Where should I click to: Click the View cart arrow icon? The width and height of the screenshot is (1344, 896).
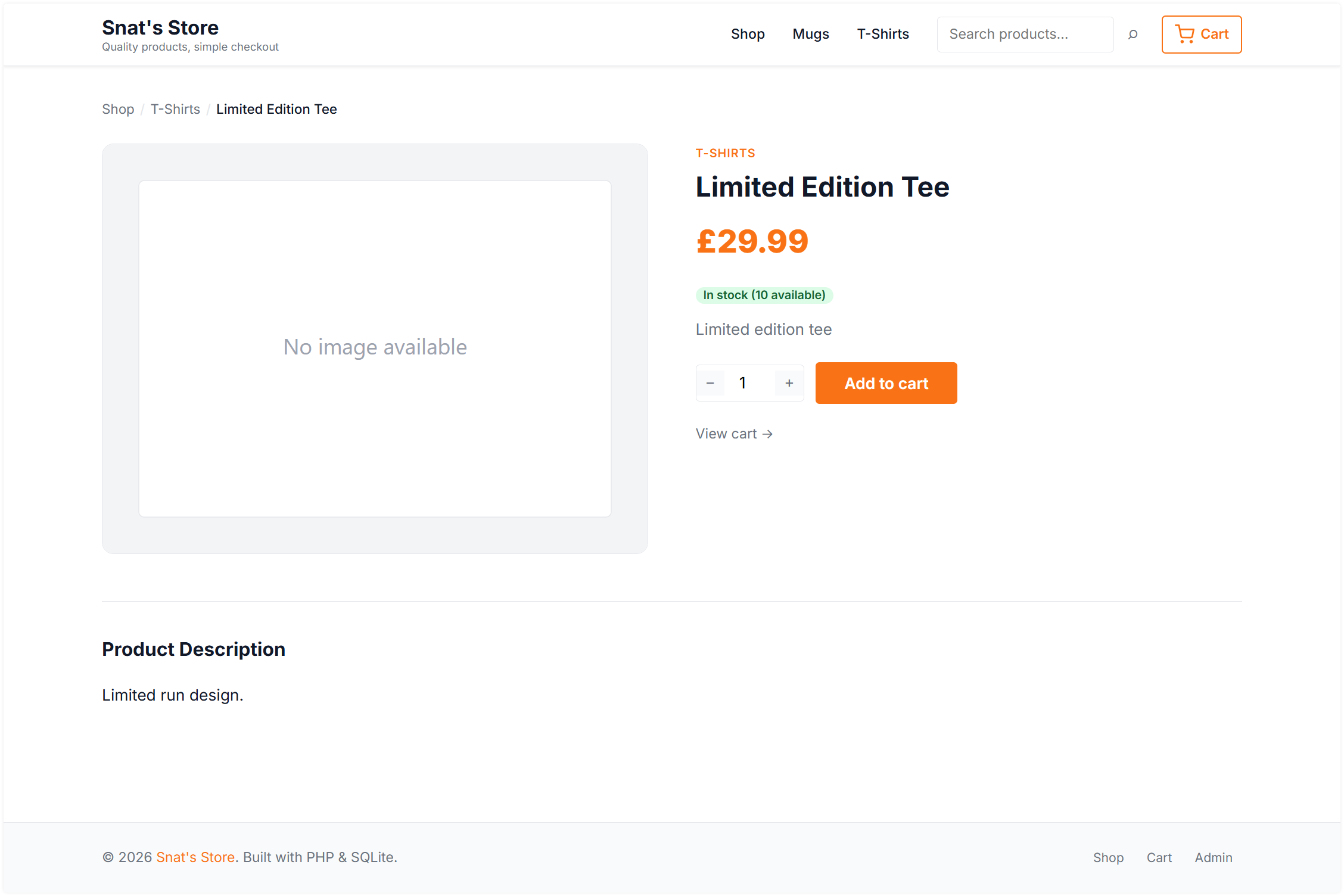point(768,434)
